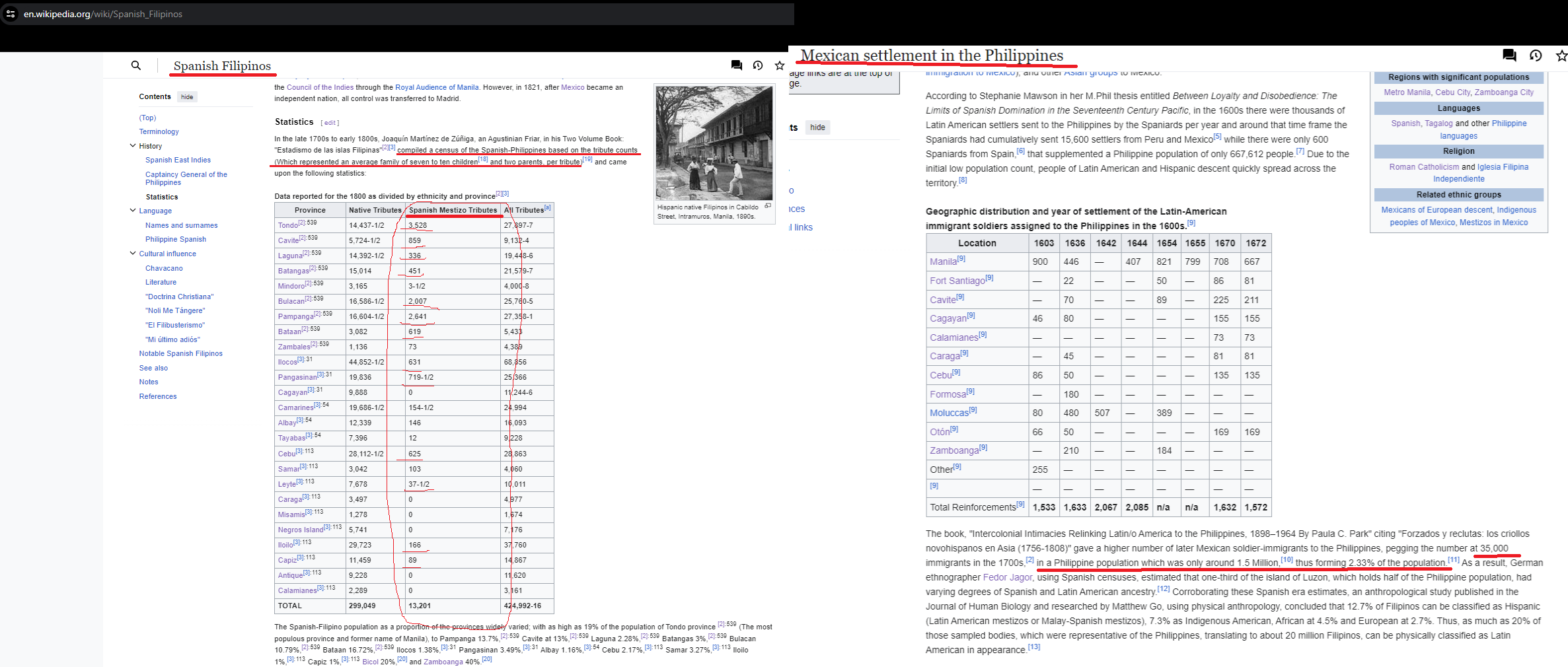Click watchlist star on Mexican settlement page
The height and width of the screenshot is (667, 1568).
(1561, 55)
